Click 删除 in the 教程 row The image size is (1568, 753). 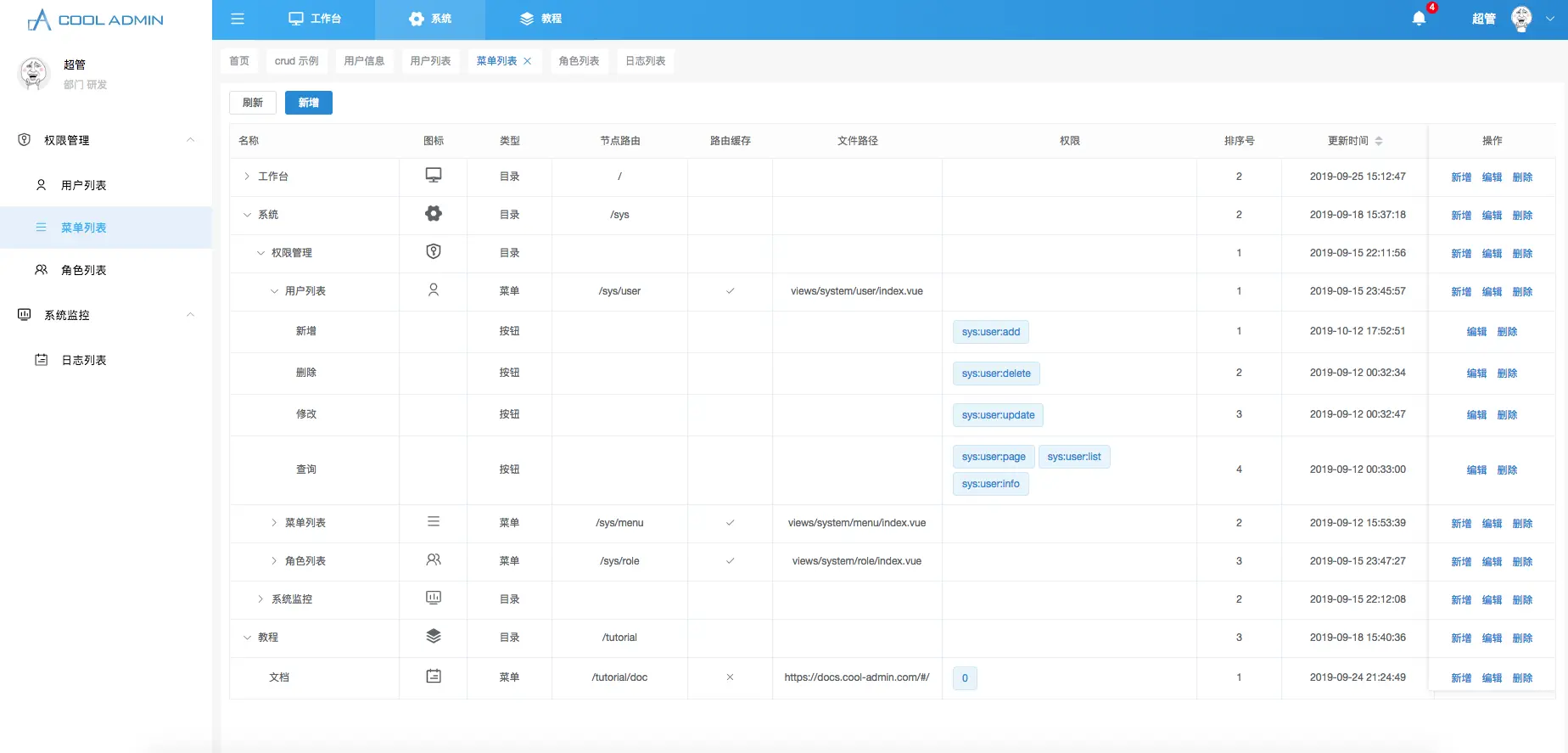coord(1522,638)
